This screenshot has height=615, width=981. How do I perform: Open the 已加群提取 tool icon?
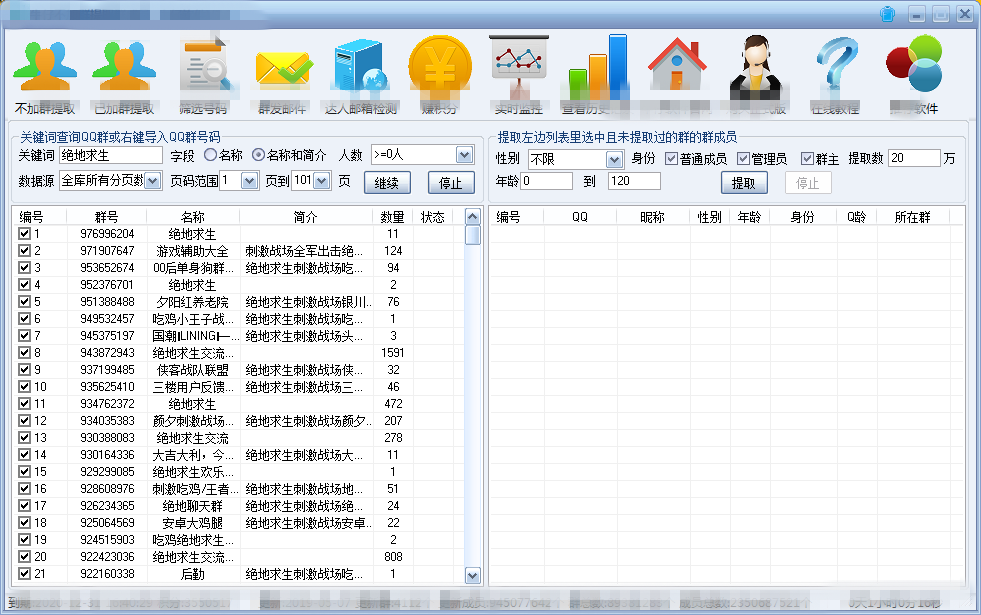tap(124, 67)
